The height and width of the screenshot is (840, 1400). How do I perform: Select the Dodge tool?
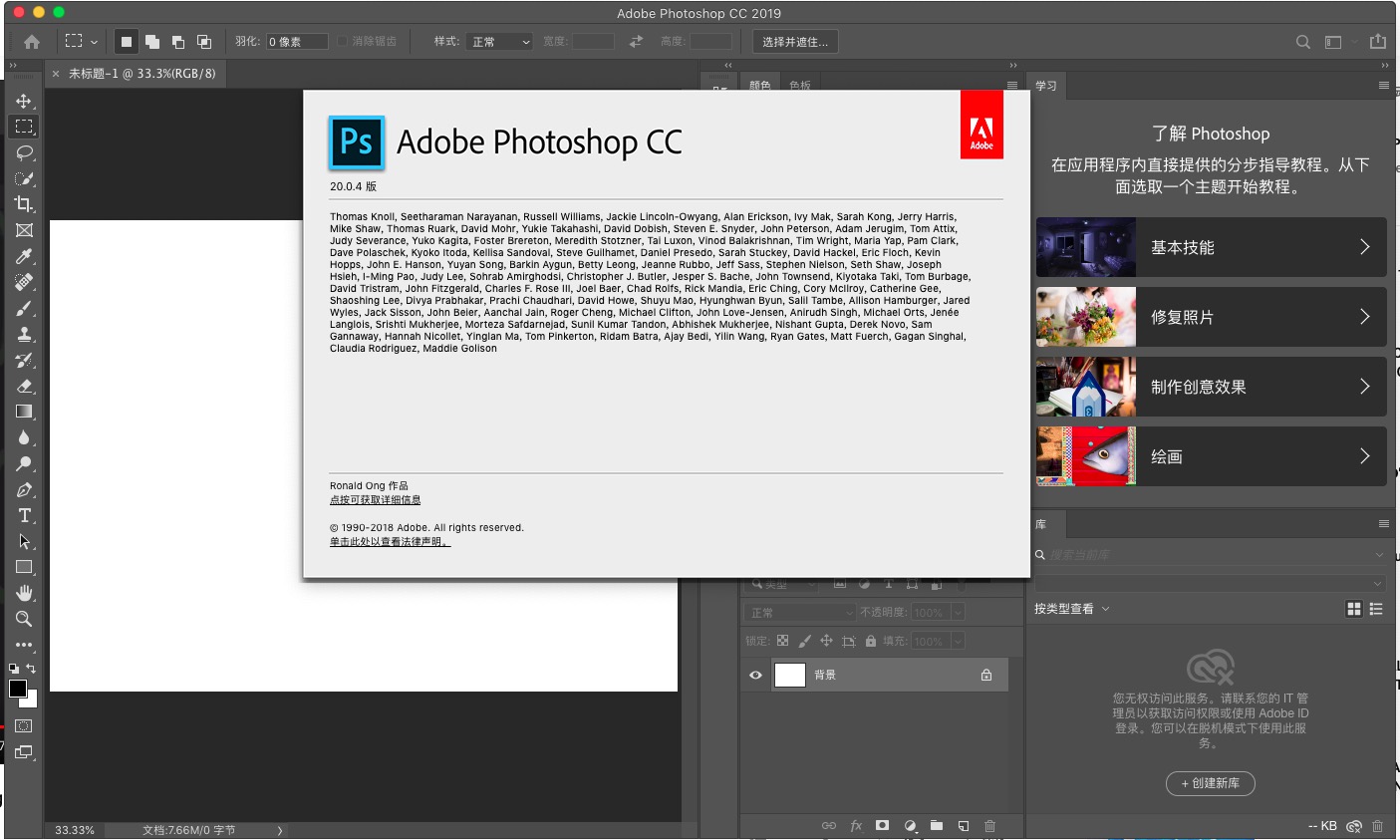pos(24,463)
